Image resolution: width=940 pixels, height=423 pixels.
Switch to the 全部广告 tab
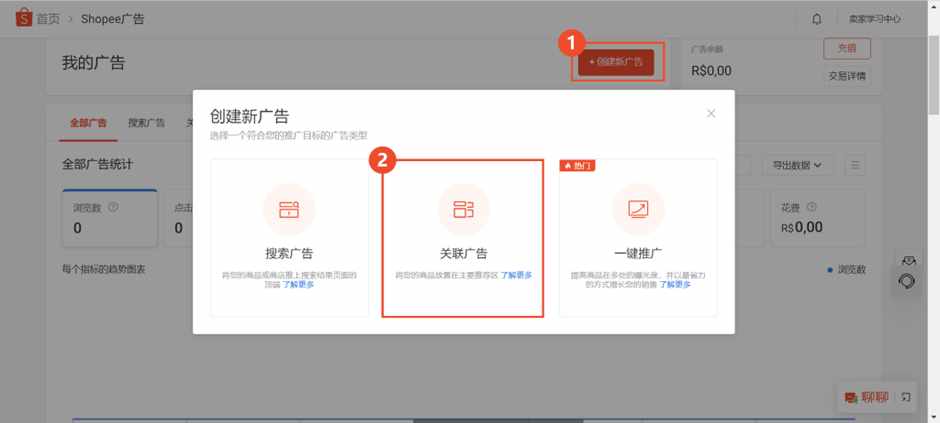(88, 123)
